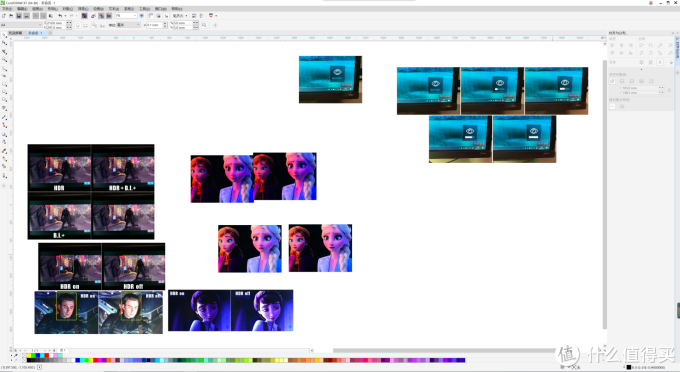
Task: Select the Zoom magnifier tool
Action: (x=4, y=59)
